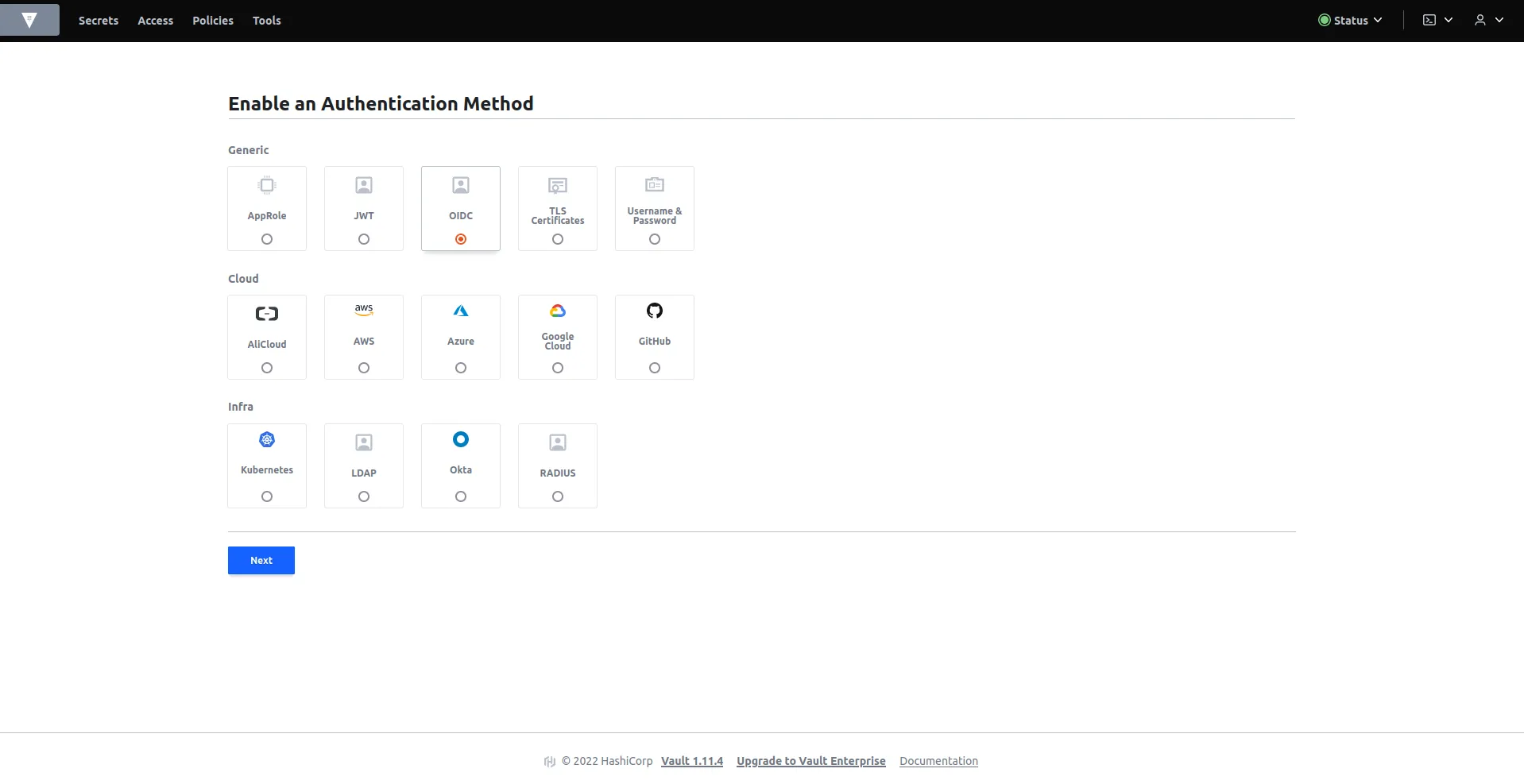Open the Secrets menu
This screenshot has height=784, width=1524.
click(99, 21)
